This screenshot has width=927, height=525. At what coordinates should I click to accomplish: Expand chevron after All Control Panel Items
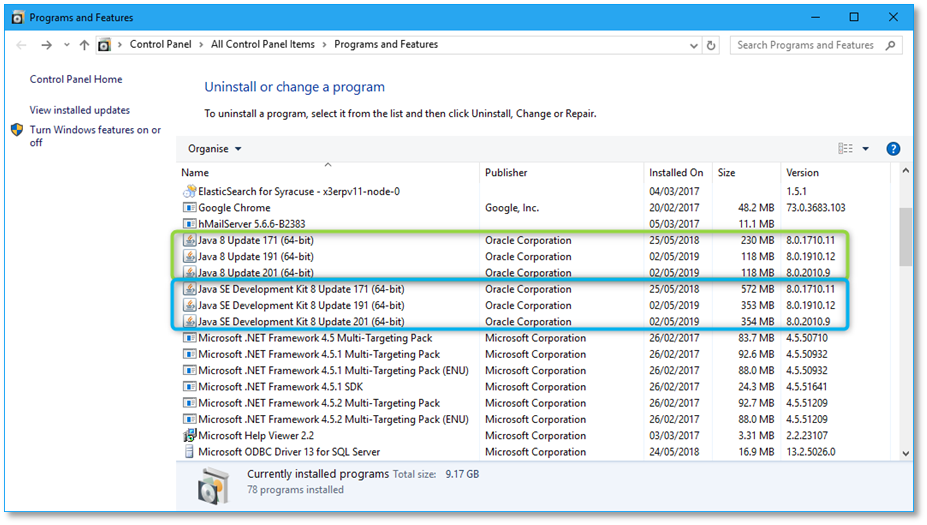pos(324,45)
